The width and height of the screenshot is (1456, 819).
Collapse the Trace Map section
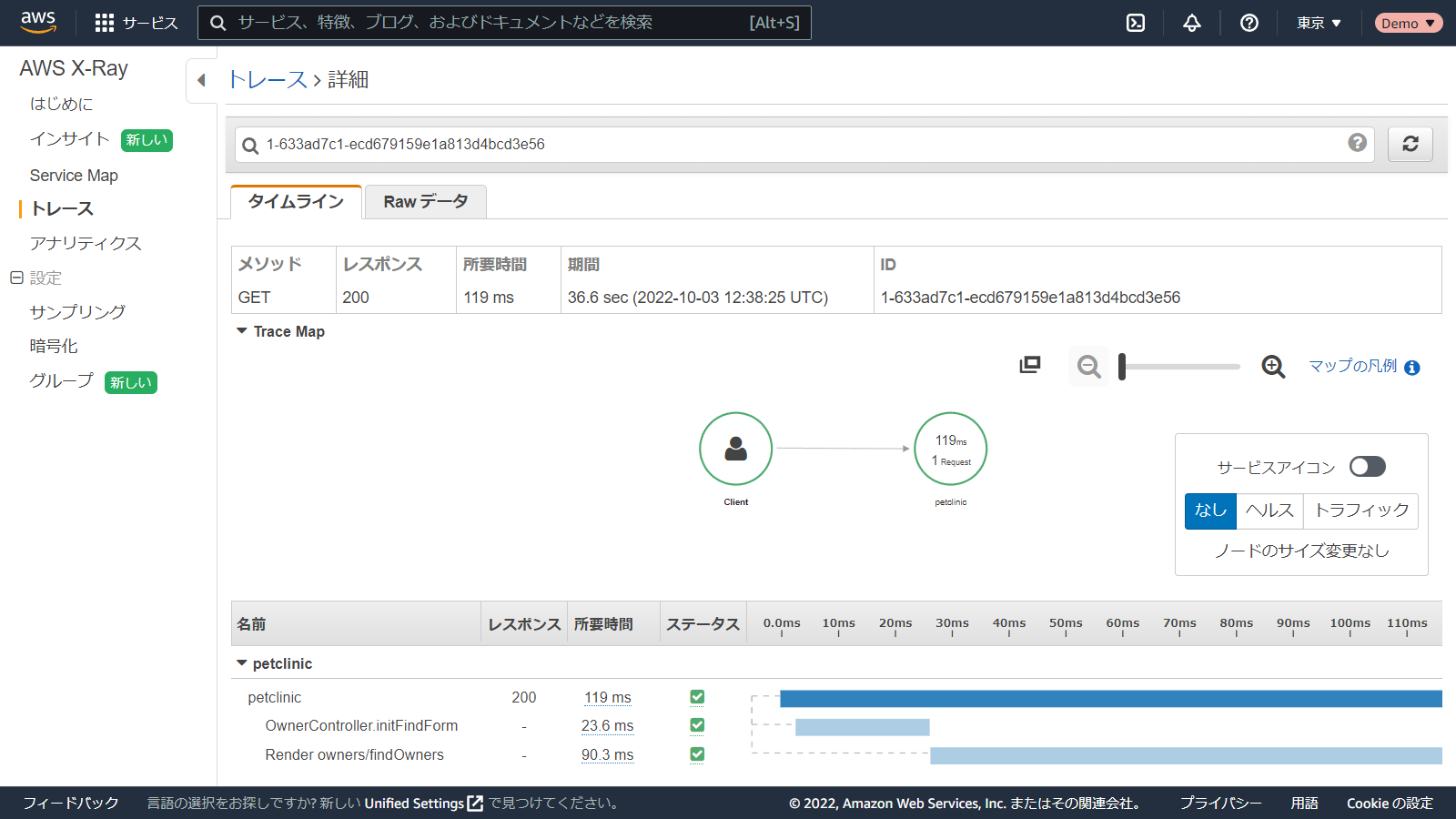click(242, 331)
